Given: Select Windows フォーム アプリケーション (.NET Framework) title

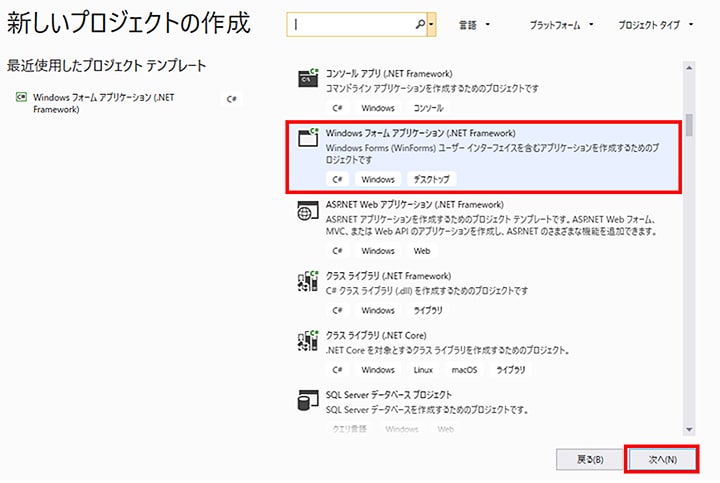Looking at the screenshot, I should coord(421,133).
